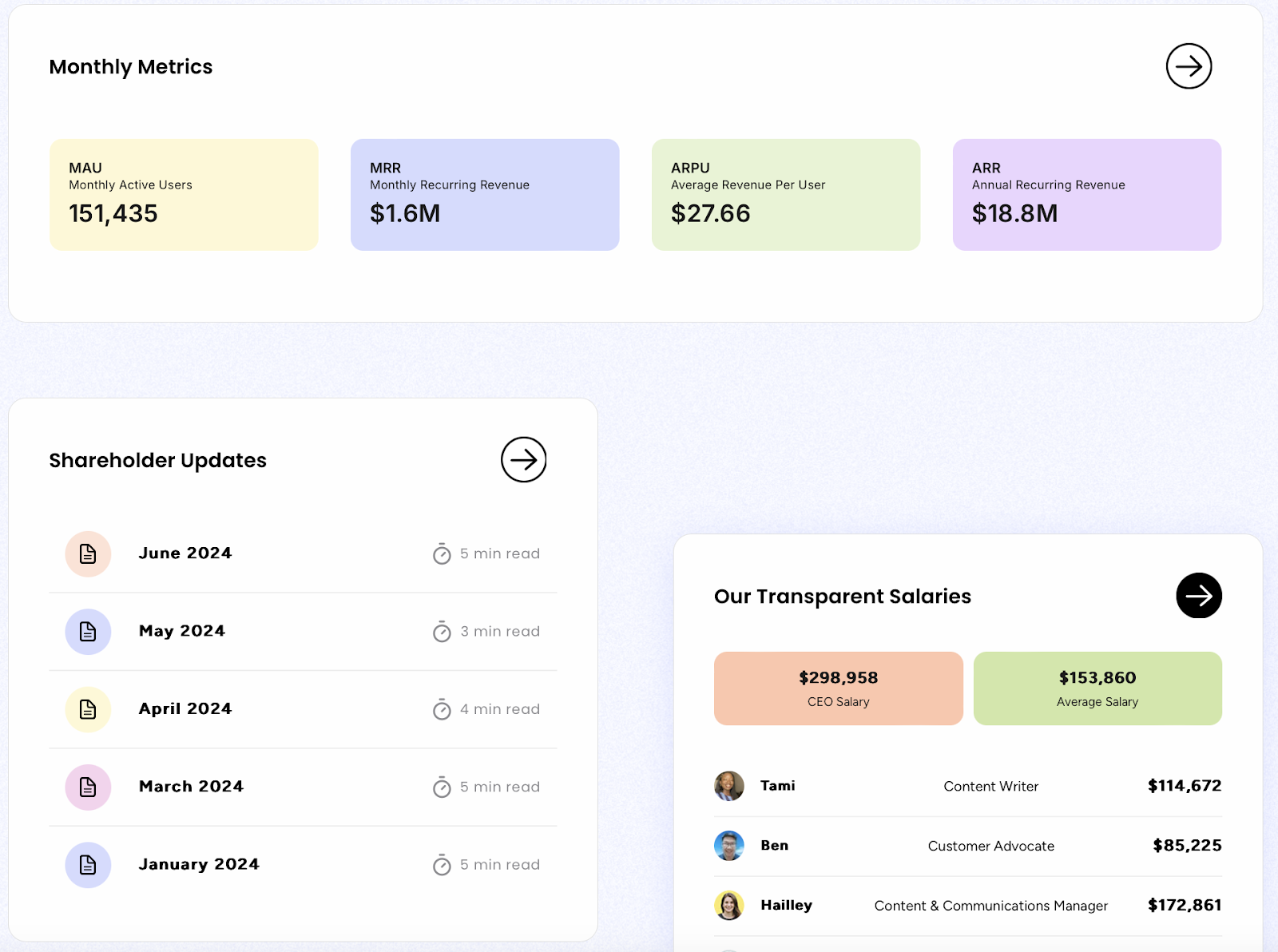This screenshot has width=1278, height=952.
Task: Select the ARPU Average Revenue Per User card
Action: (786, 195)
